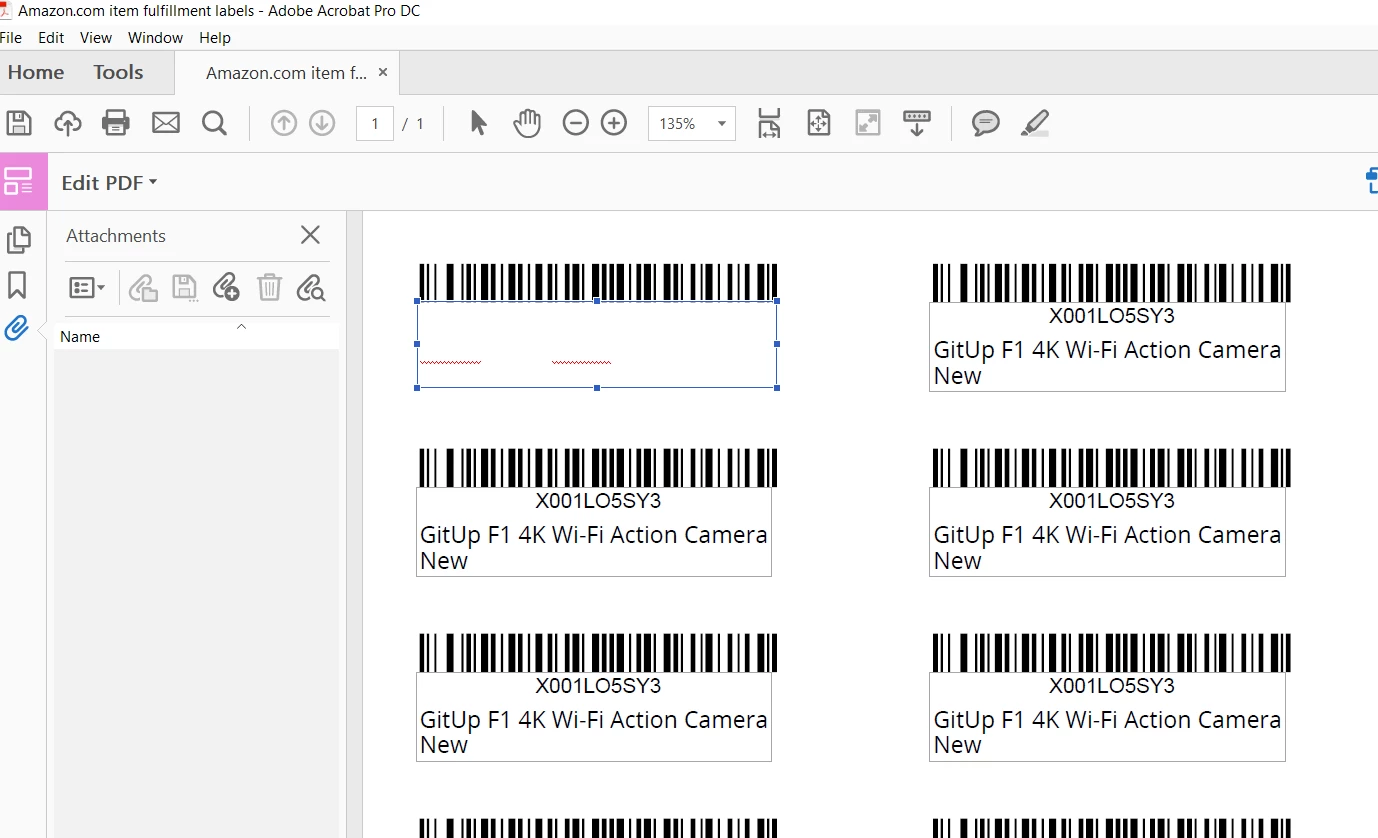This screenshot has width=1378, height=838.
Task: Click the bottom-right label's X001LO5SY3 code
Action: click(x=1111, y=686)
